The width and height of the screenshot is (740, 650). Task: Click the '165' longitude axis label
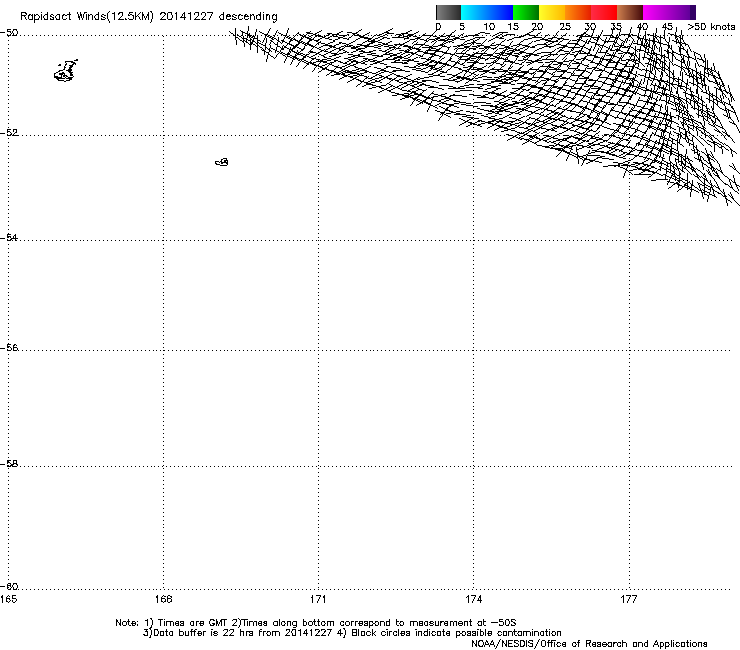[x=8, y=599]
